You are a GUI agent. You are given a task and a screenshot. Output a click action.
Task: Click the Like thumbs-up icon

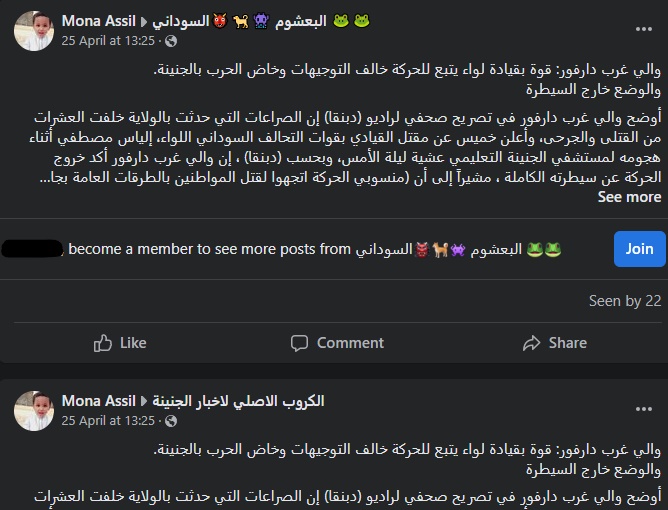point(103,342)
